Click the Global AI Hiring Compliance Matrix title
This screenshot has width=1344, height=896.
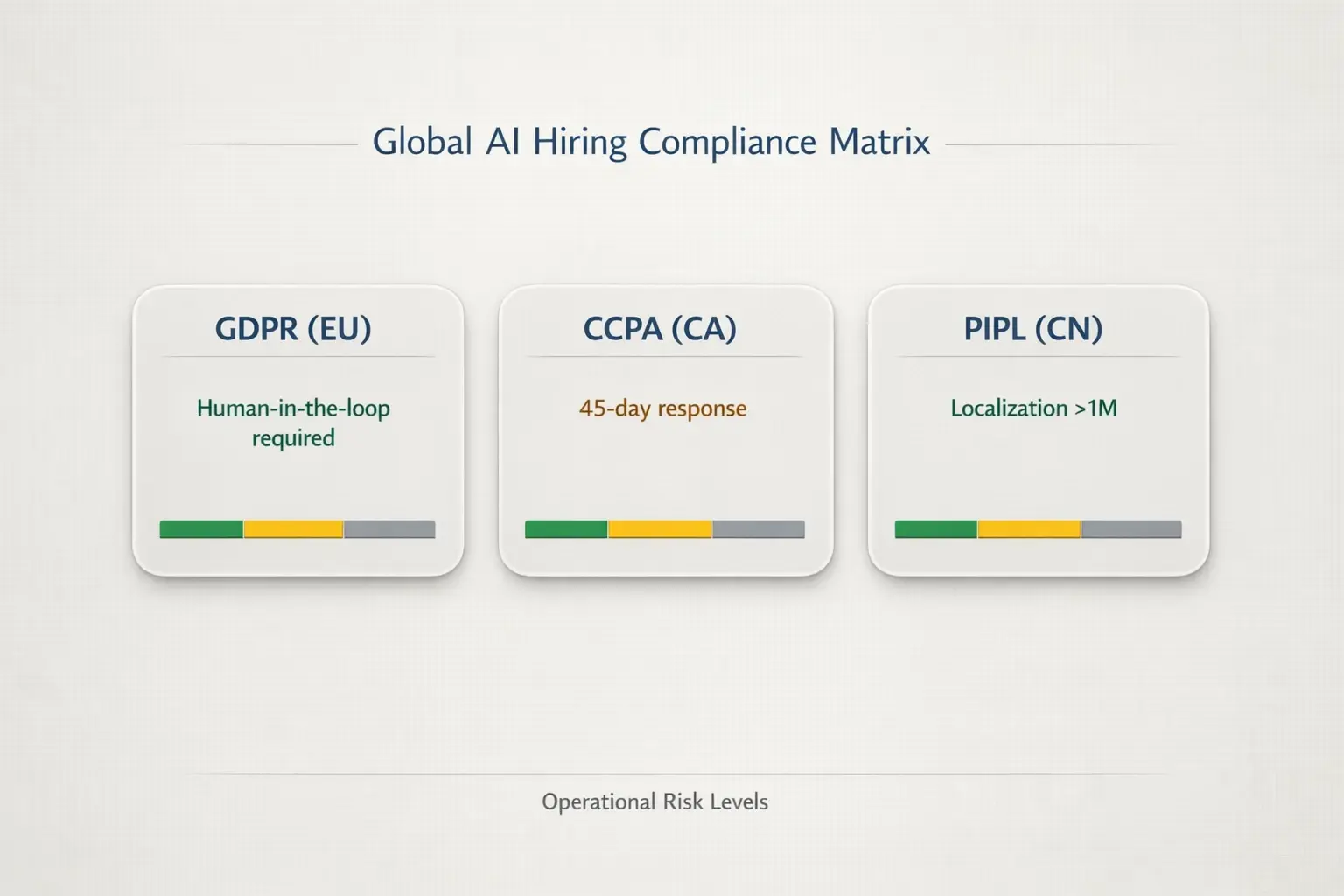[x=652, y=141]
